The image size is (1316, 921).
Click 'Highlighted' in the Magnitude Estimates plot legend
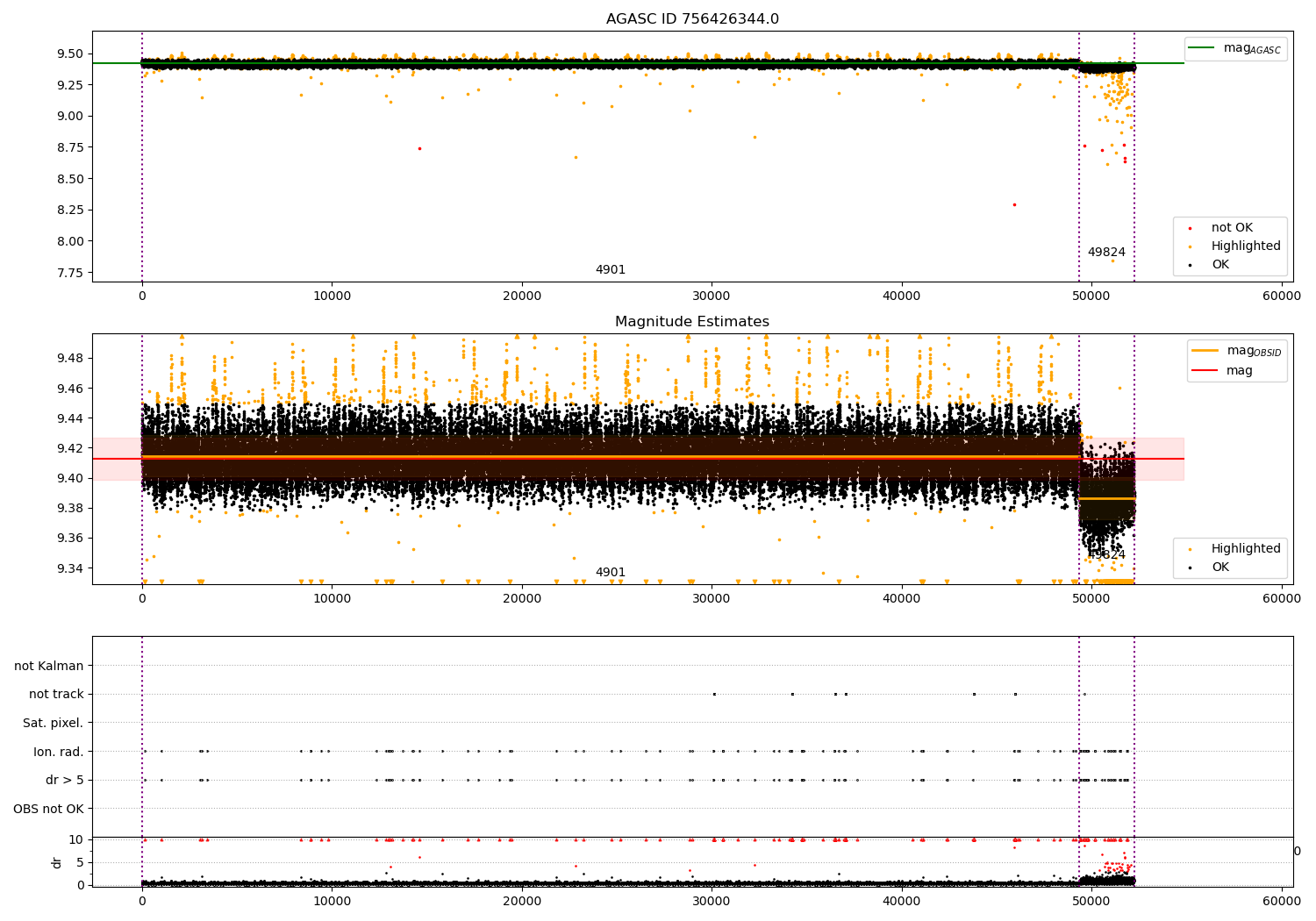[1246, 549]
